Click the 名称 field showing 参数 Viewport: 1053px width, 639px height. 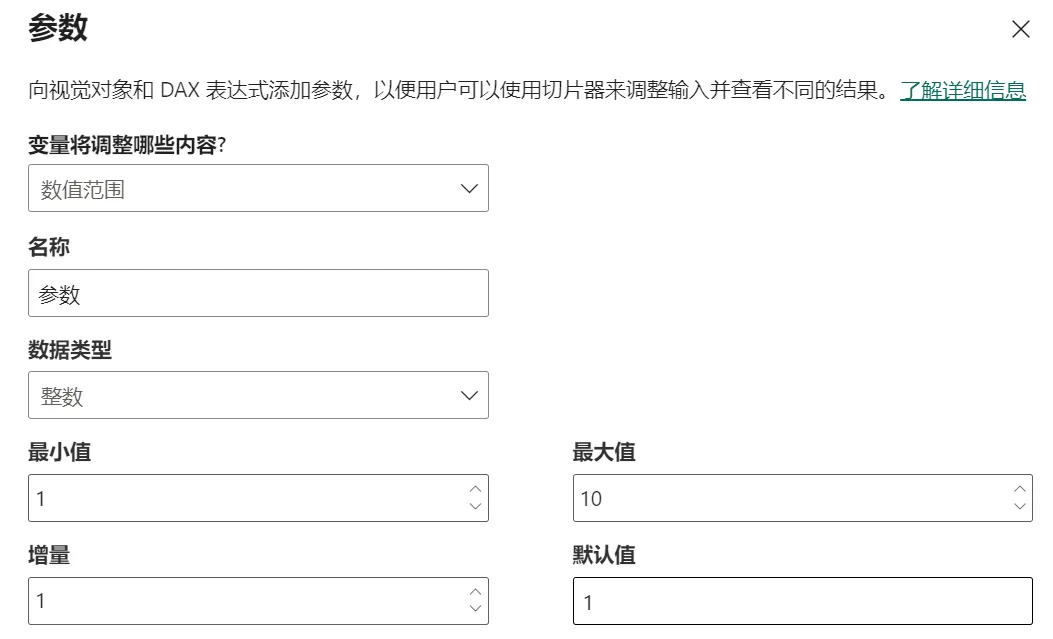(x=258, y=292)
